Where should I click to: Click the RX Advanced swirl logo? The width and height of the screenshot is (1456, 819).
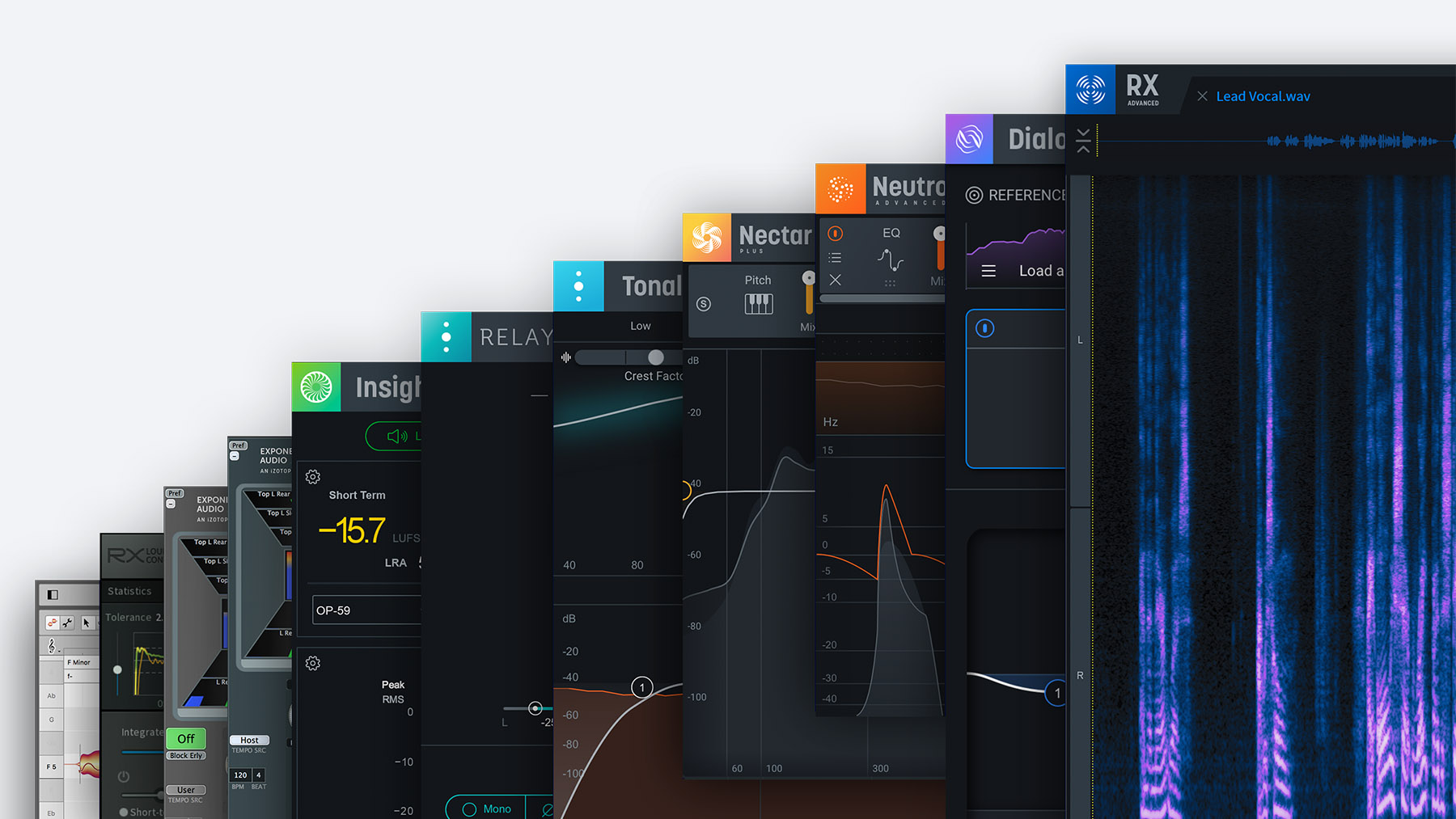[x=1090, y=90]
